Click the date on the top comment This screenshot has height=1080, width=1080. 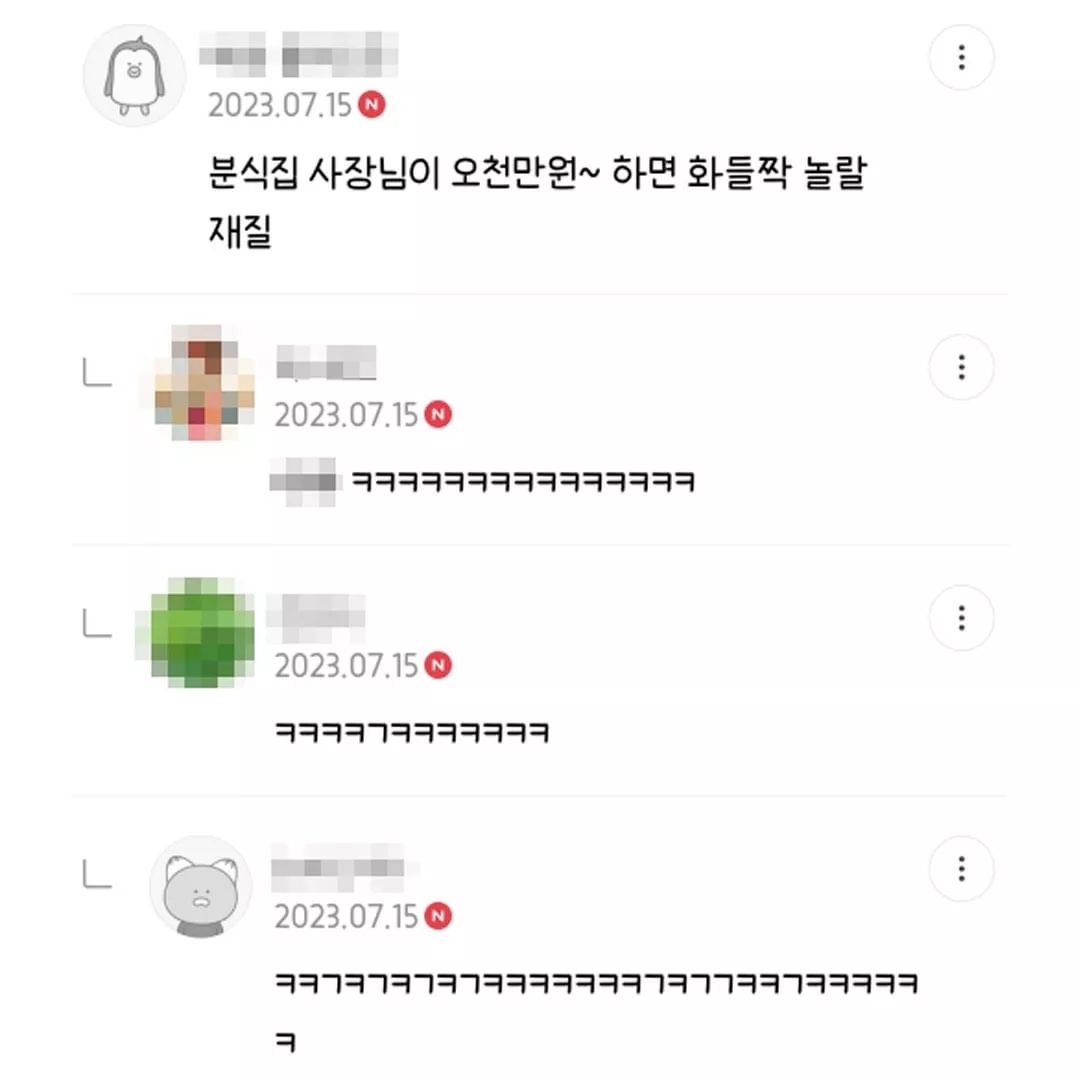click(x=280, y=105)
